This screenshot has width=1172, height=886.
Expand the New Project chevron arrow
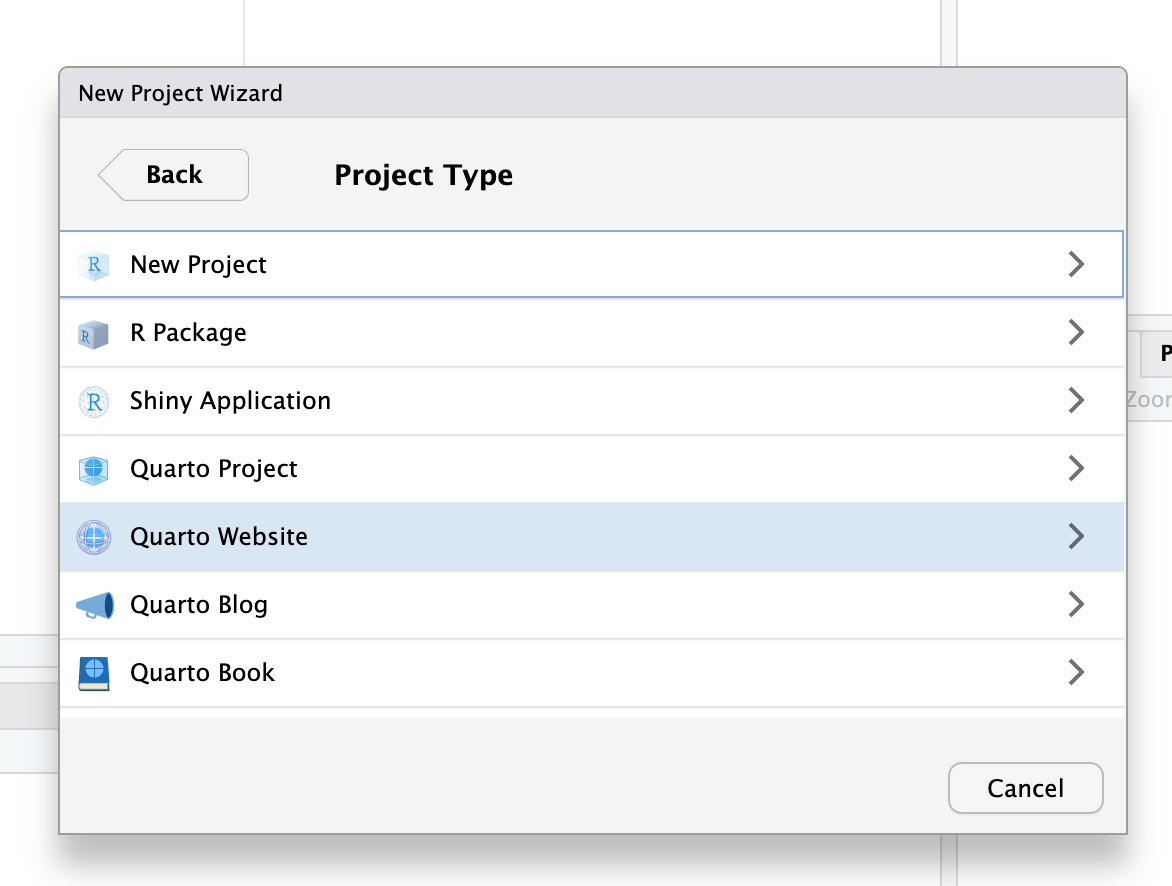(1076, 264)
